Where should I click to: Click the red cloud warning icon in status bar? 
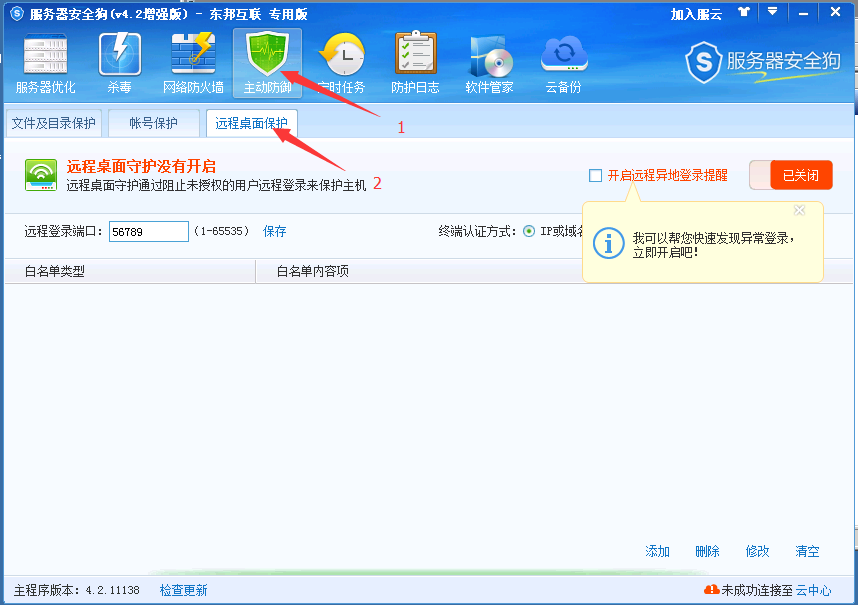click(711, 590)
